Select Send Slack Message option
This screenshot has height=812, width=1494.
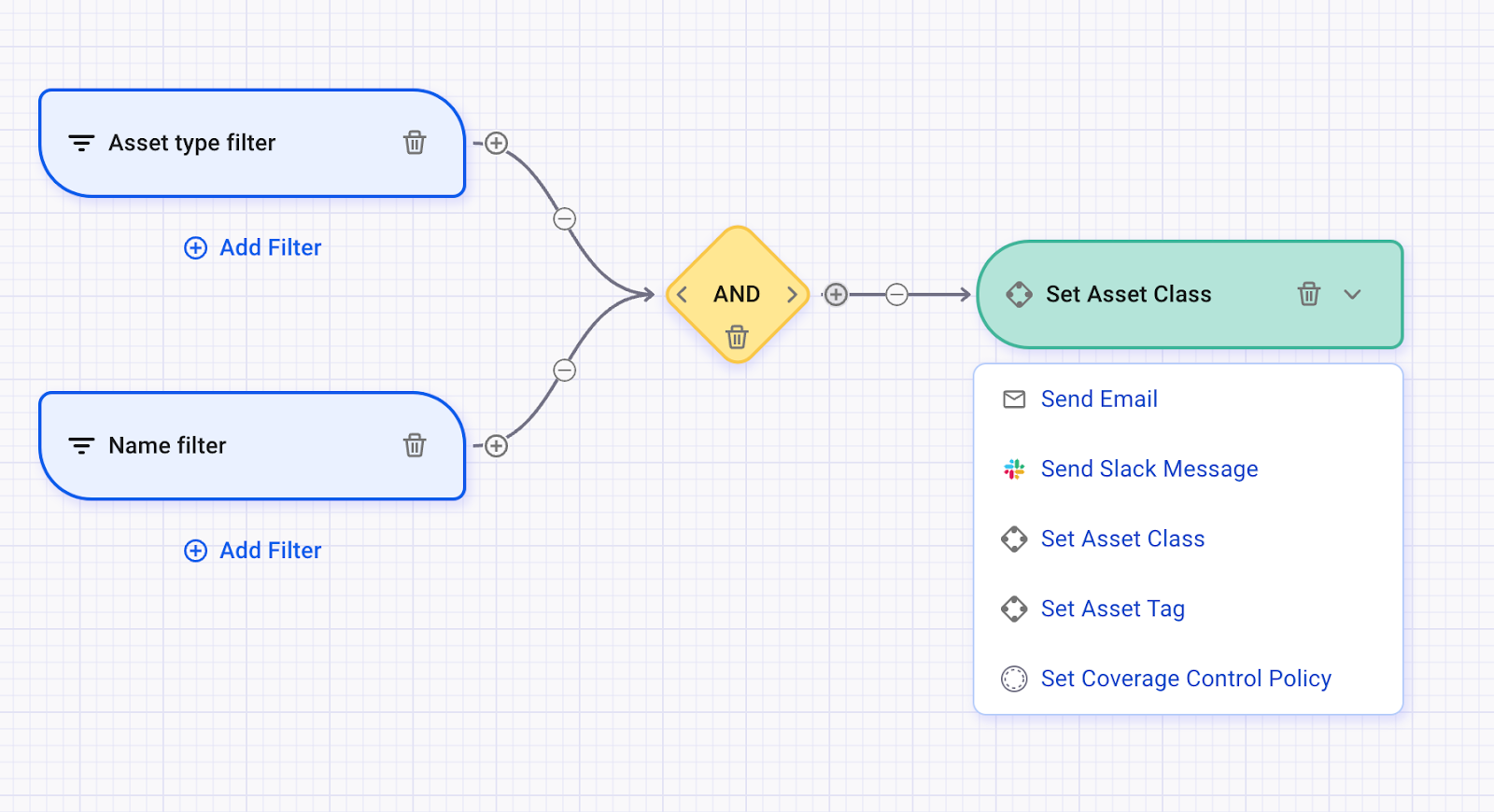click(x=1149, y=469)
